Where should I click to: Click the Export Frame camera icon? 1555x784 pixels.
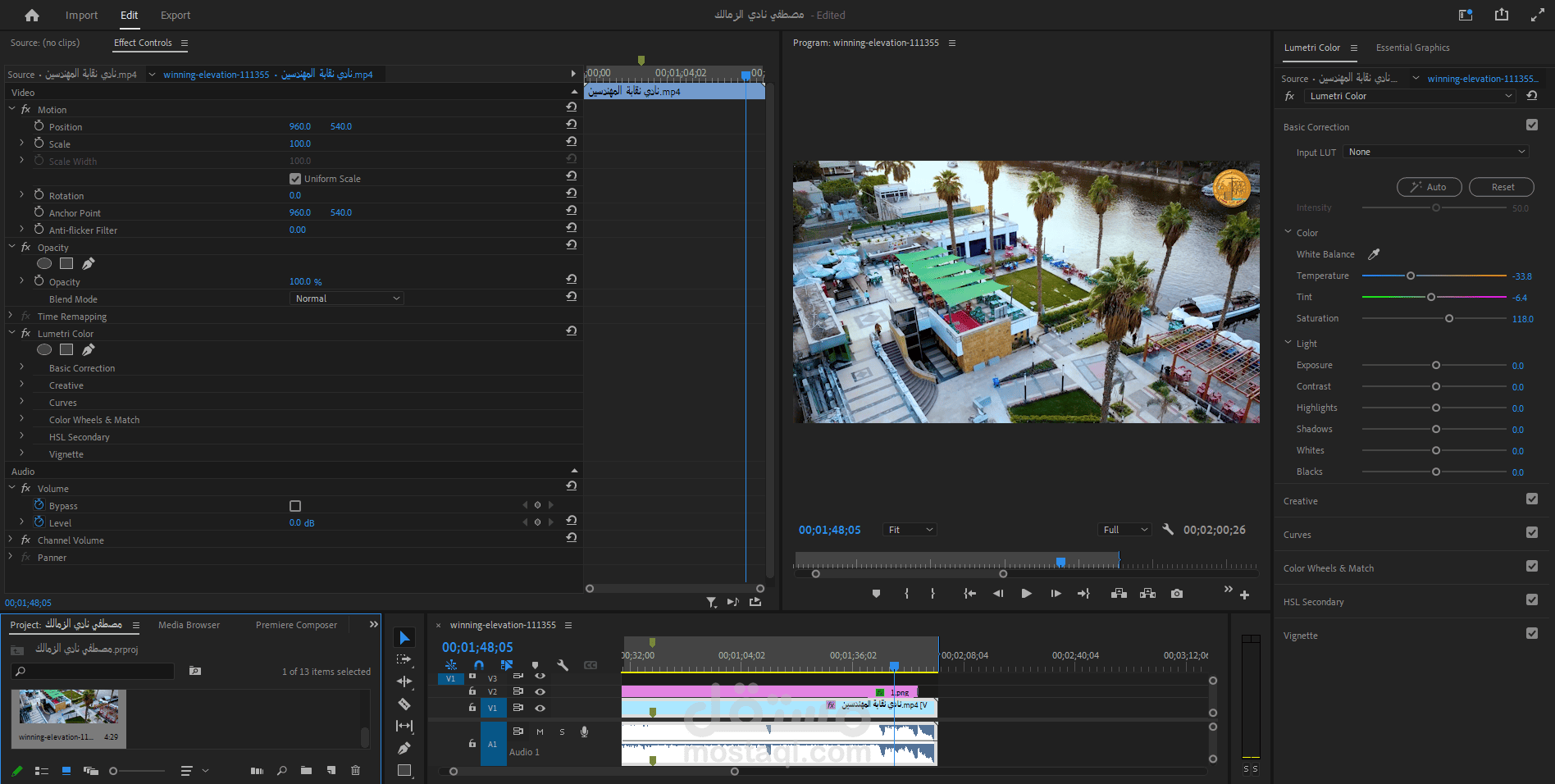pyautogui.click(x=1177, y=594)
